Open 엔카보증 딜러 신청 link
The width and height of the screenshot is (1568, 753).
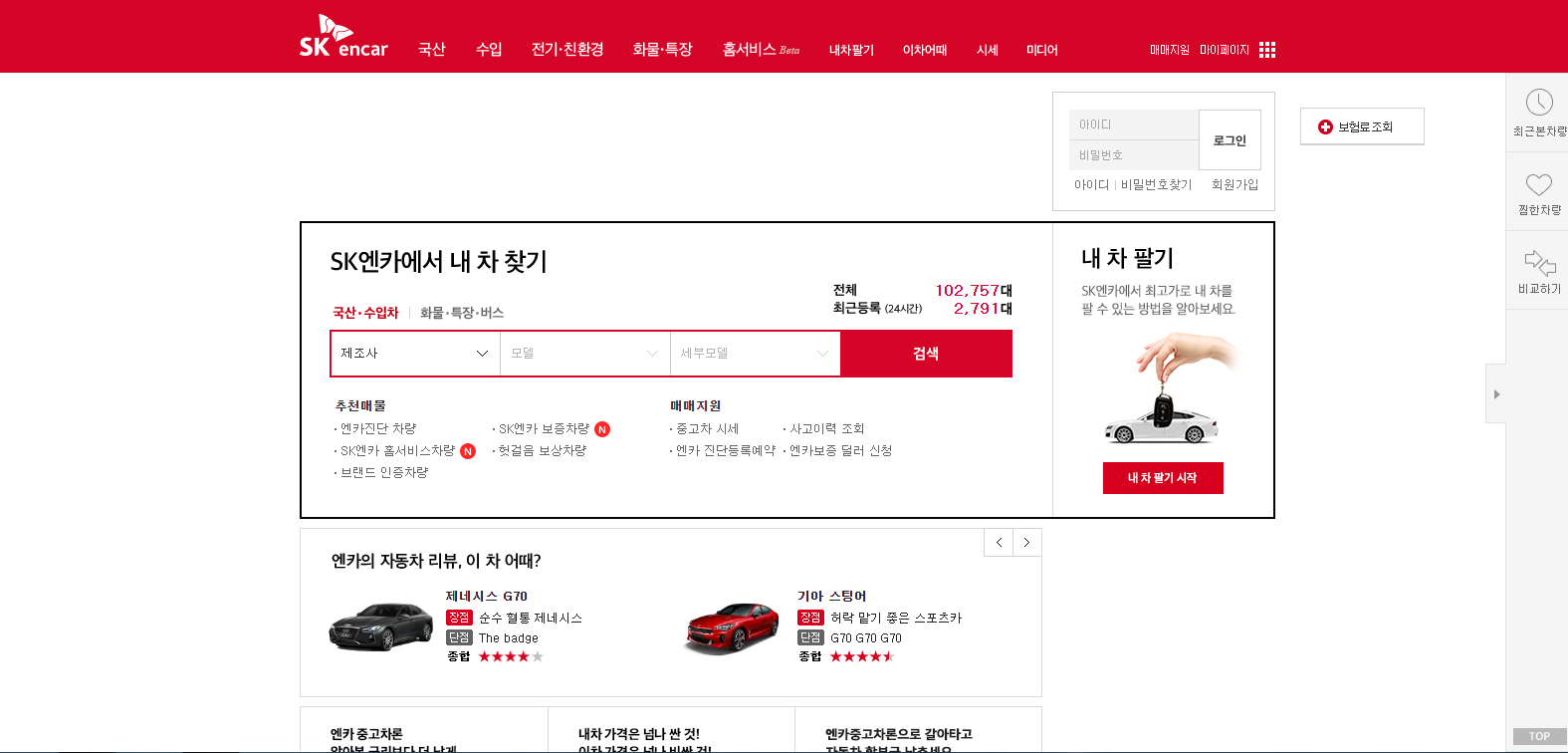point(840,450)
